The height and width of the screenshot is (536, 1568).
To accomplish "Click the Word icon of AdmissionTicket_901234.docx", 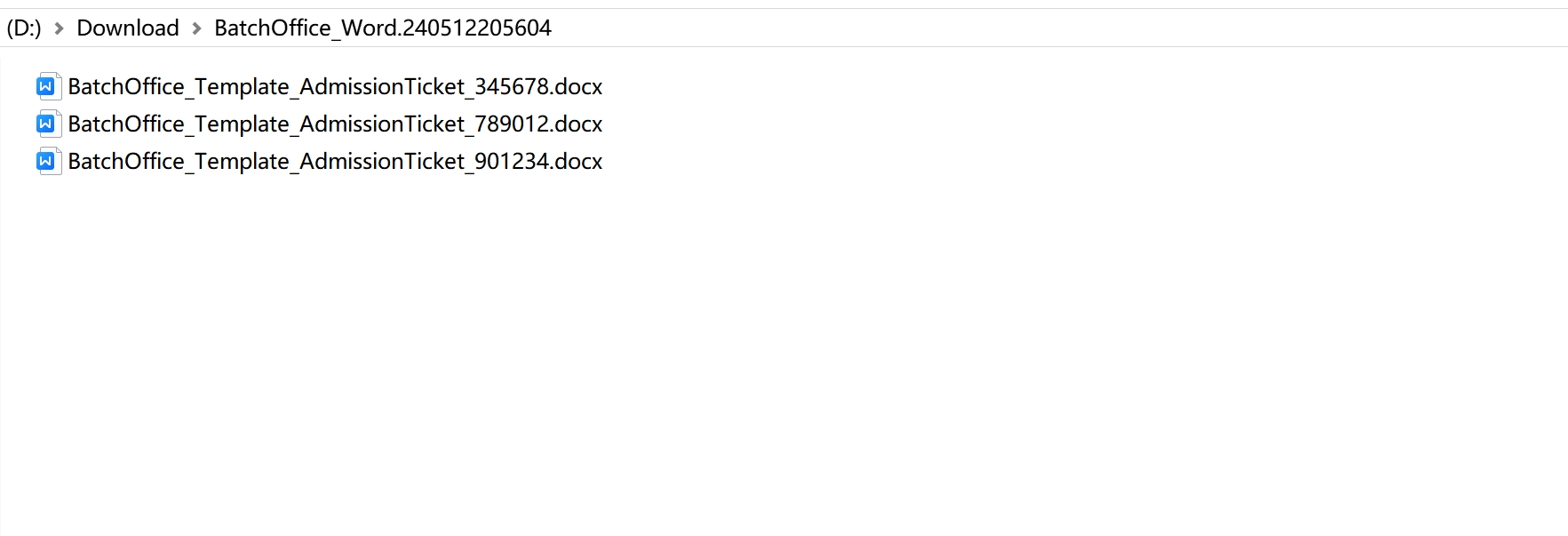I will (48, 161).
